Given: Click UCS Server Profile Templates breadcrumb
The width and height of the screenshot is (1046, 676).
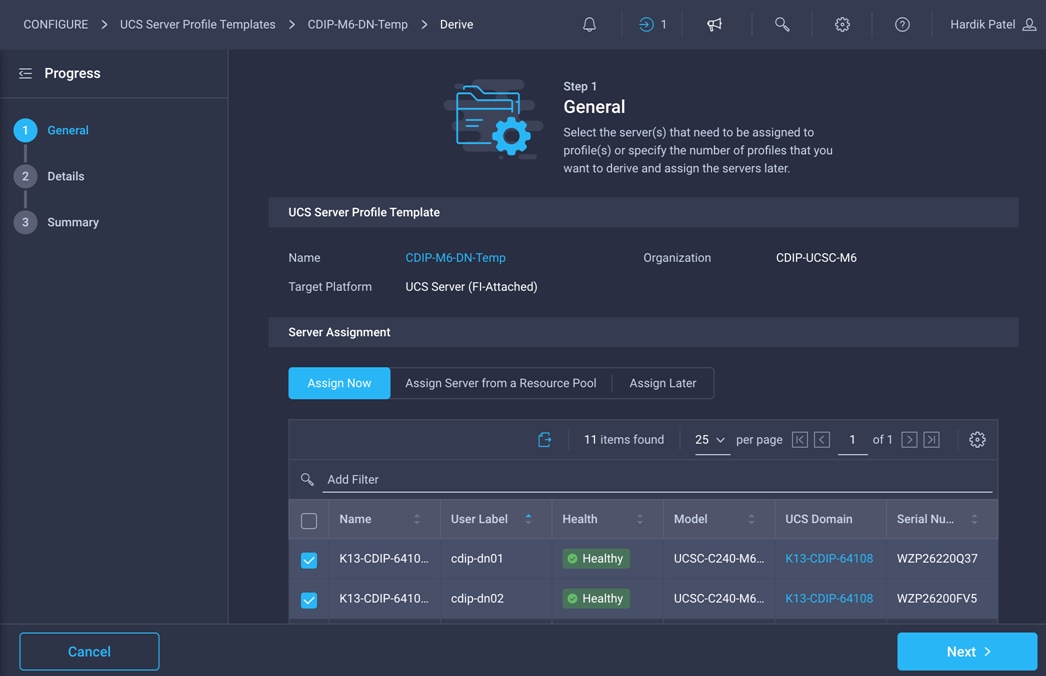Looking at the screenshot, I should click(x=197, y=25).
